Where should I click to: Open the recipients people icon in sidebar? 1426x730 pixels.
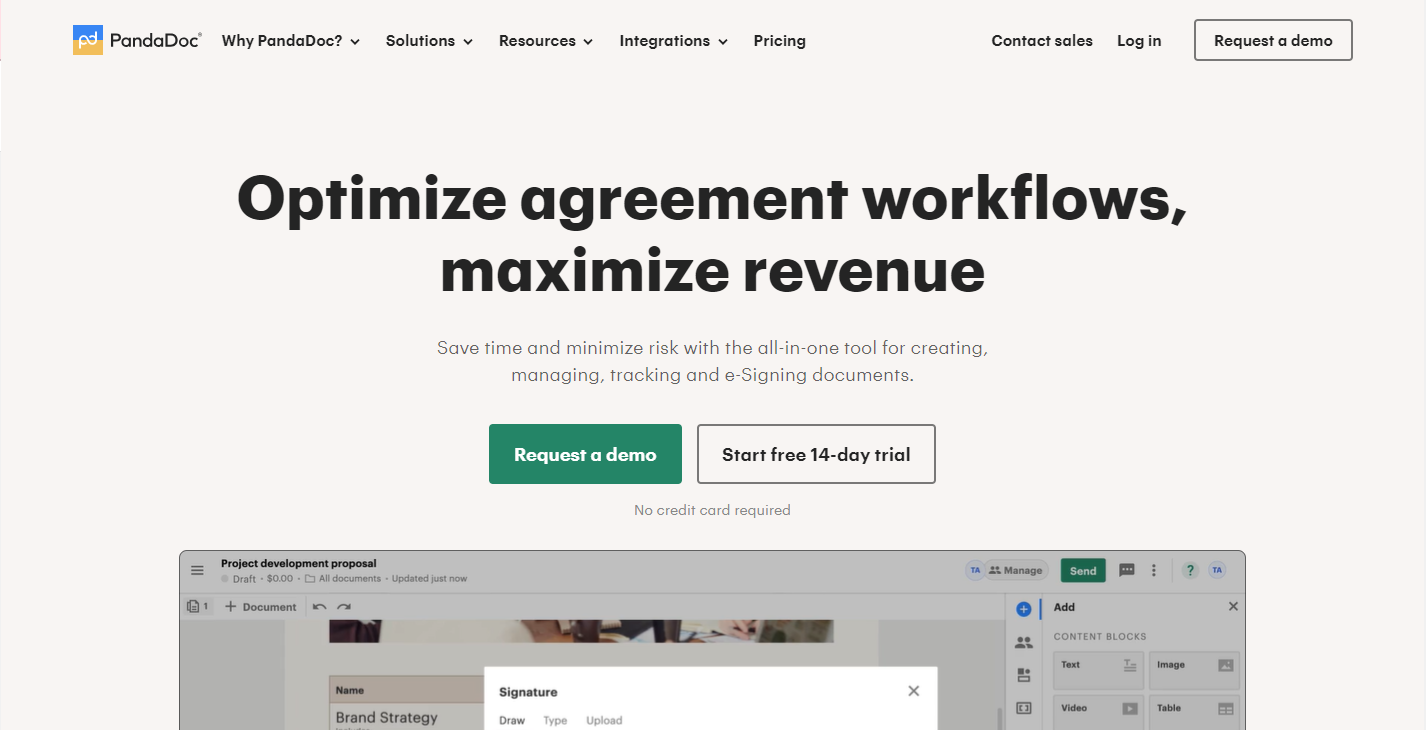pyautogui.click(x=1024, y=642)
